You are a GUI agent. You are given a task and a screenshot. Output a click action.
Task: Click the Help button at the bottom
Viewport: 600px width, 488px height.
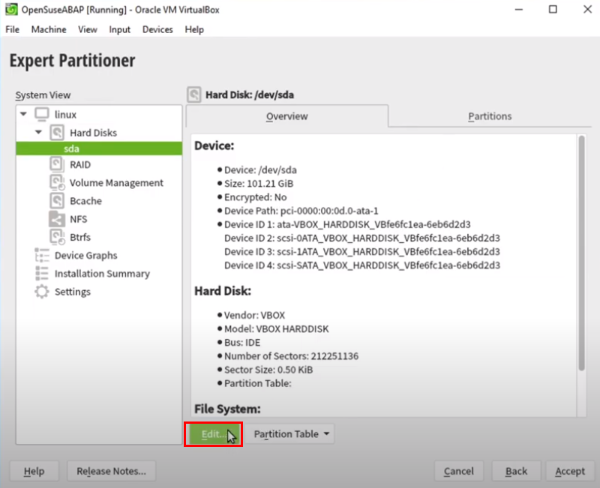34,471
